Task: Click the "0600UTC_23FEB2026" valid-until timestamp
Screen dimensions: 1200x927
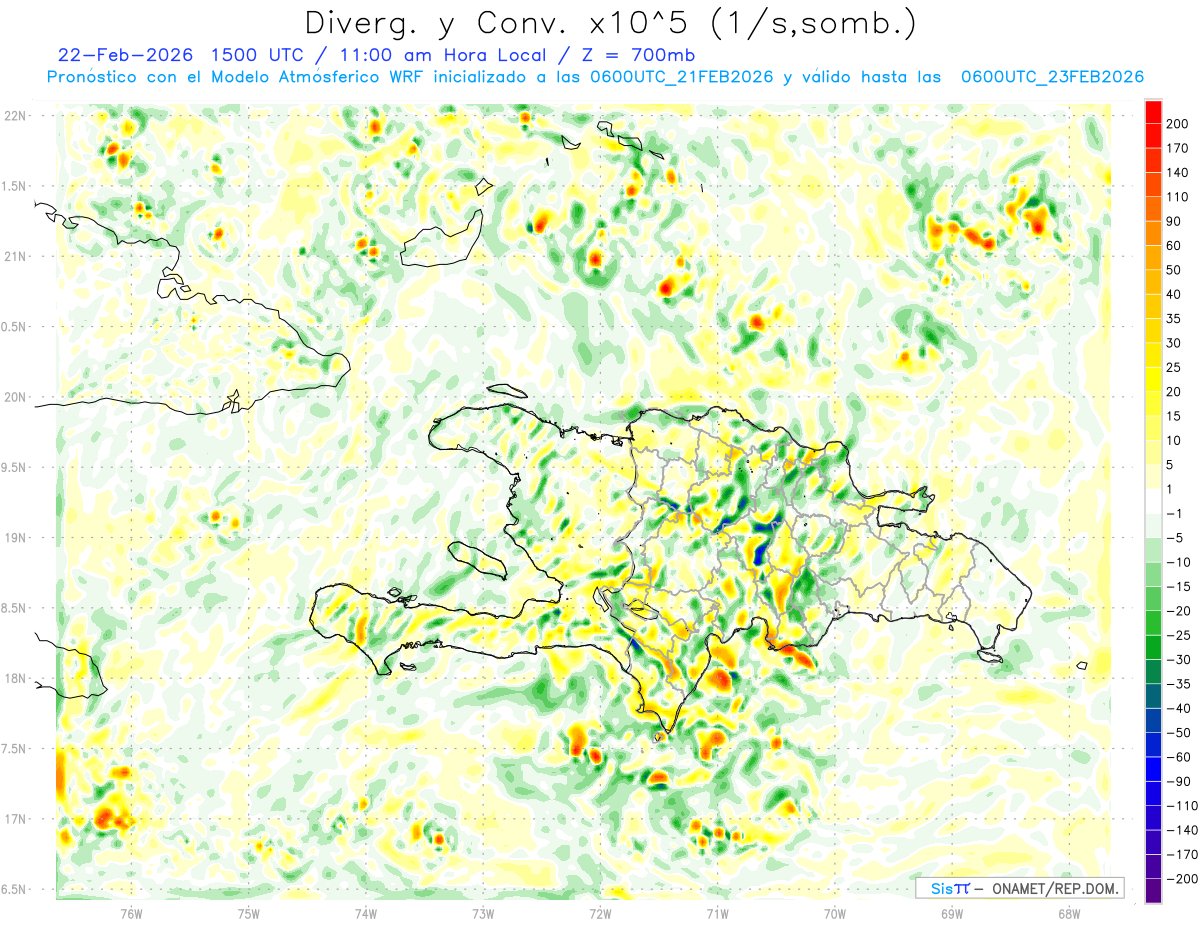Action: coord(1052,77)
